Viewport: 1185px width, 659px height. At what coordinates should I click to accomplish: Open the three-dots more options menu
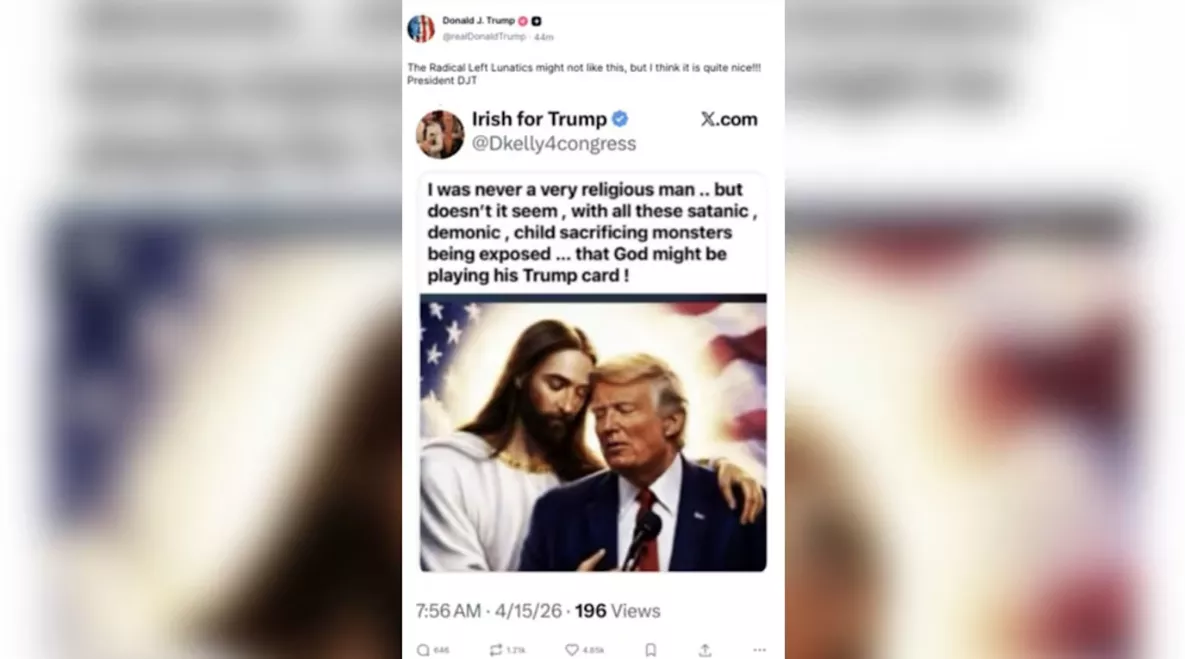(760, 650)
